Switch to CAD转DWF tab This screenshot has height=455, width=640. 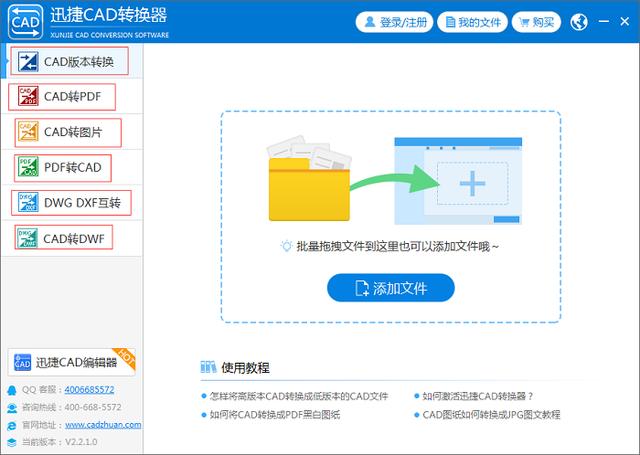[x=71, y=238]
